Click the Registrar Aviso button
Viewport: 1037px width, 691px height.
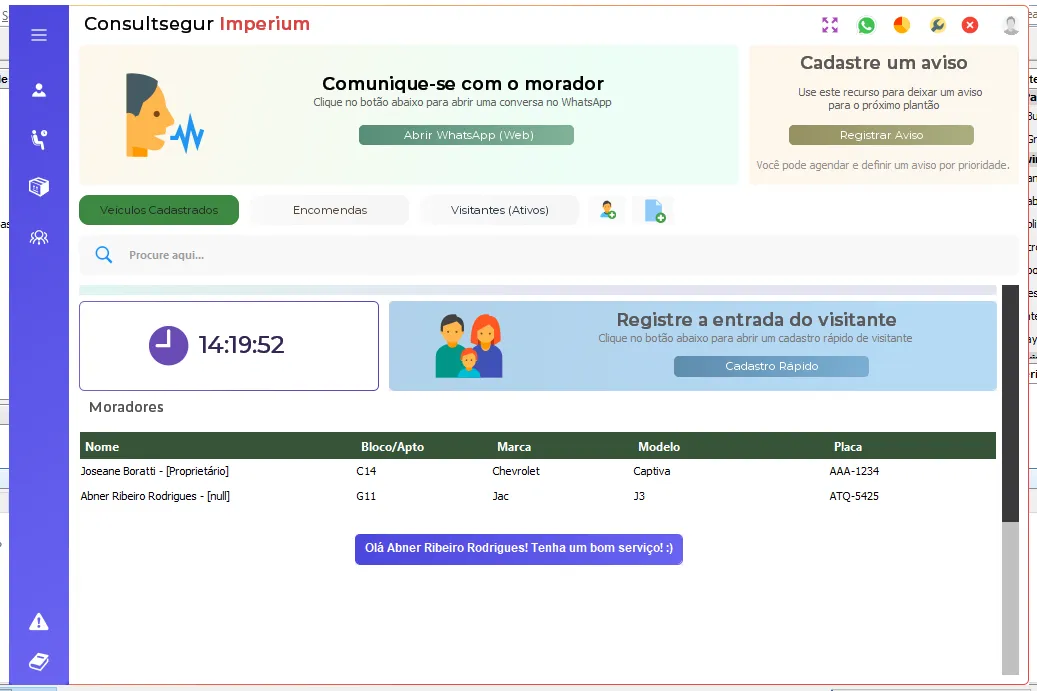tap(881, 135)
